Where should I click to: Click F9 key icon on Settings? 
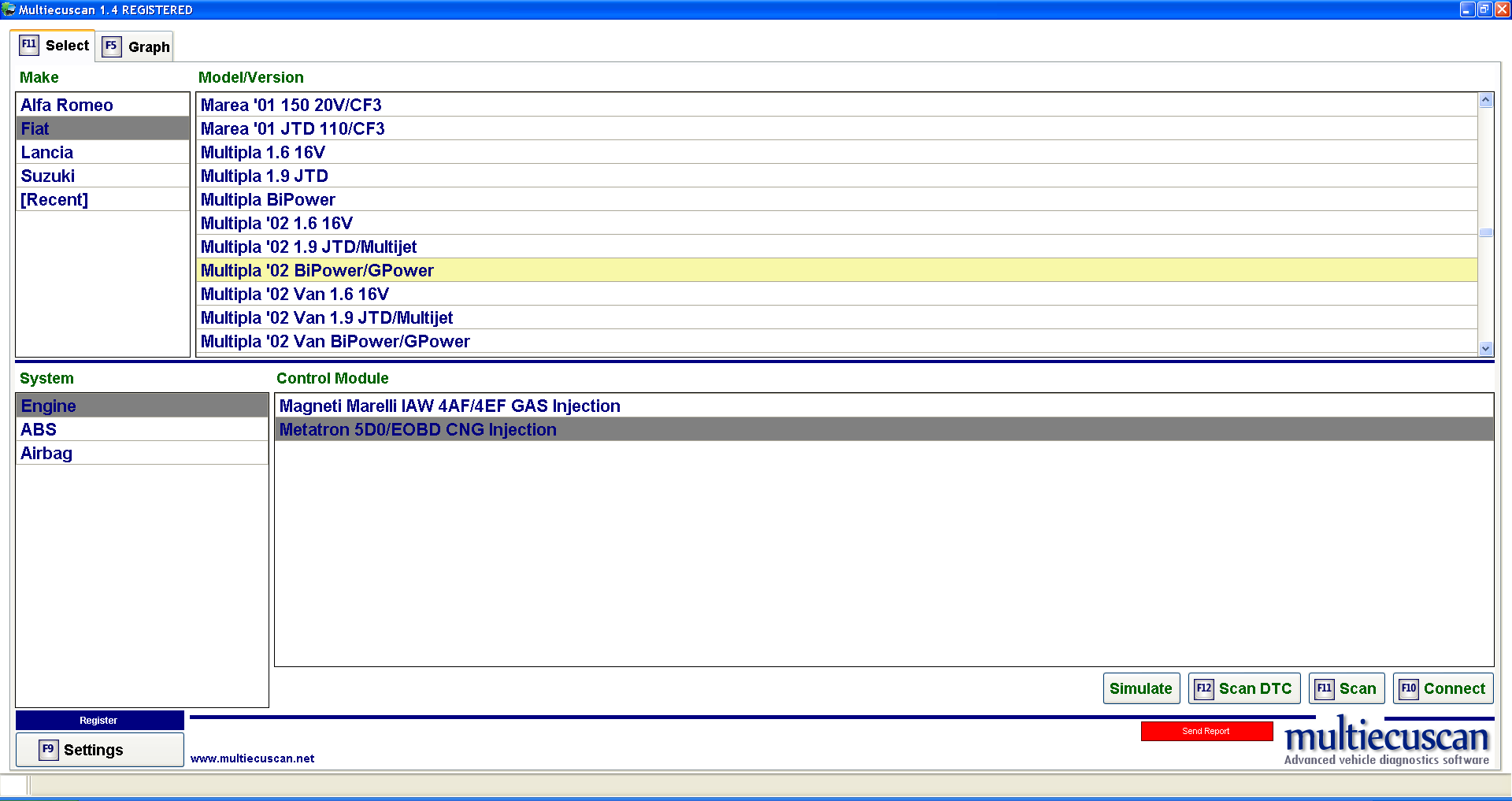coord(48,750)
